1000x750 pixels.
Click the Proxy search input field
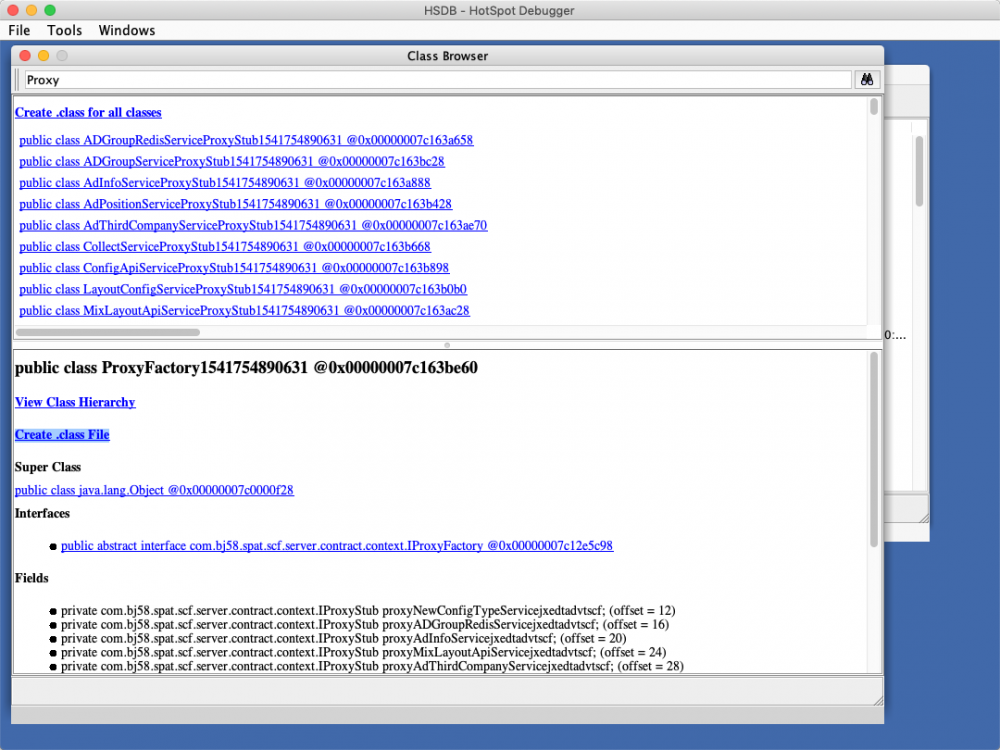[x=438, y=80]
